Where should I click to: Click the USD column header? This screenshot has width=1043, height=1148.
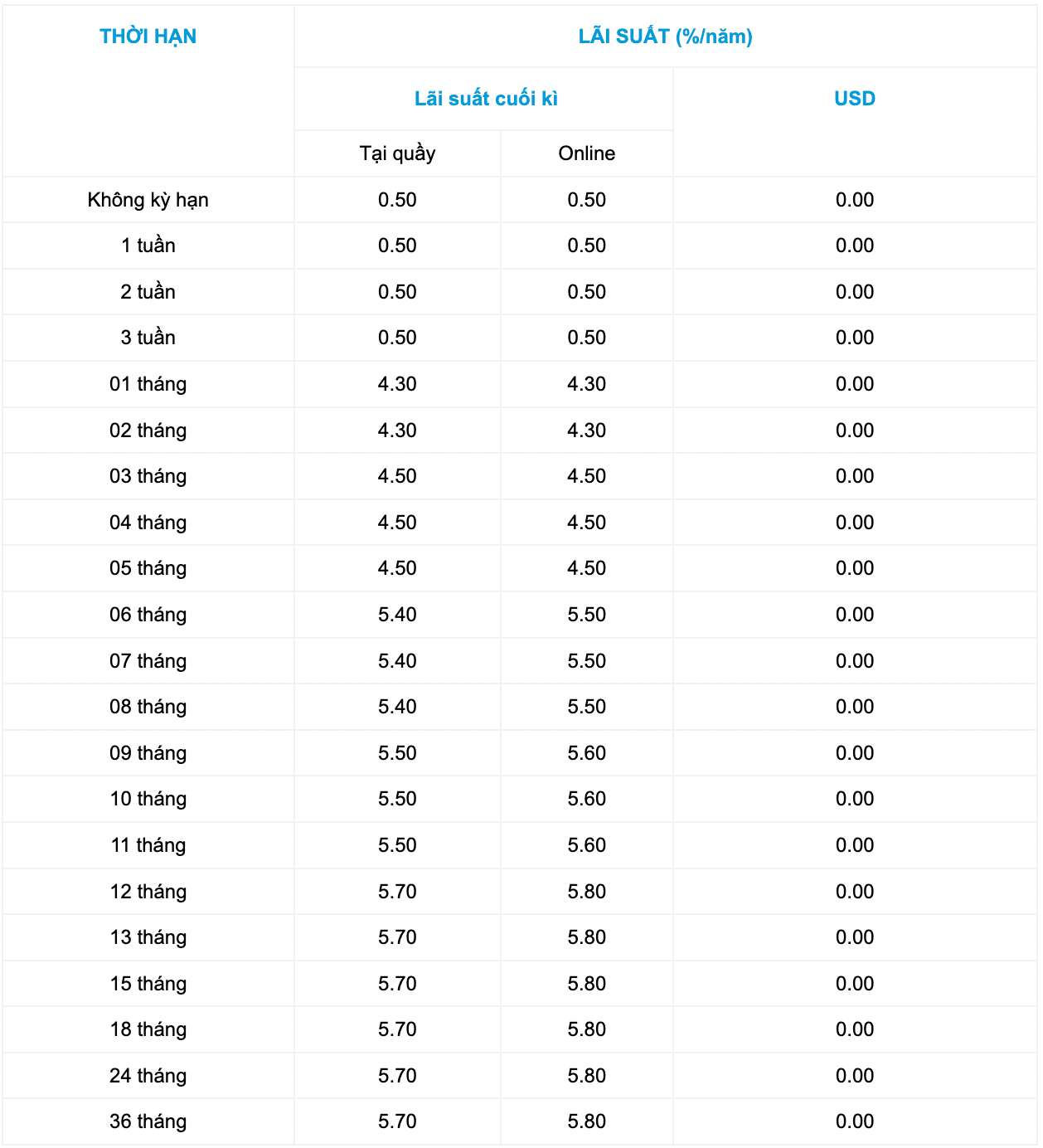854,99
